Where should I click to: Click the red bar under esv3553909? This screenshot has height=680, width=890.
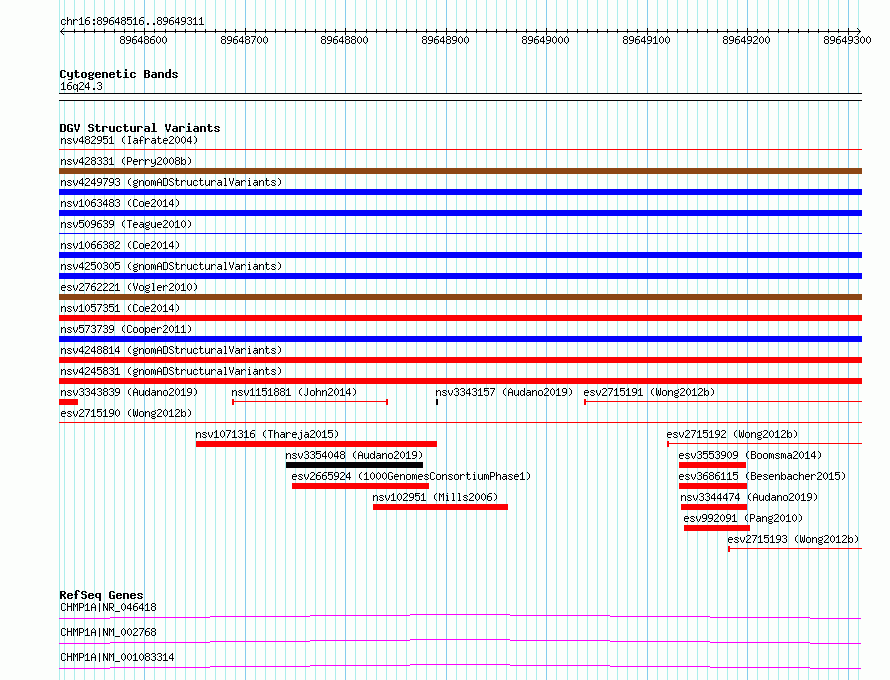click(712, 465)
